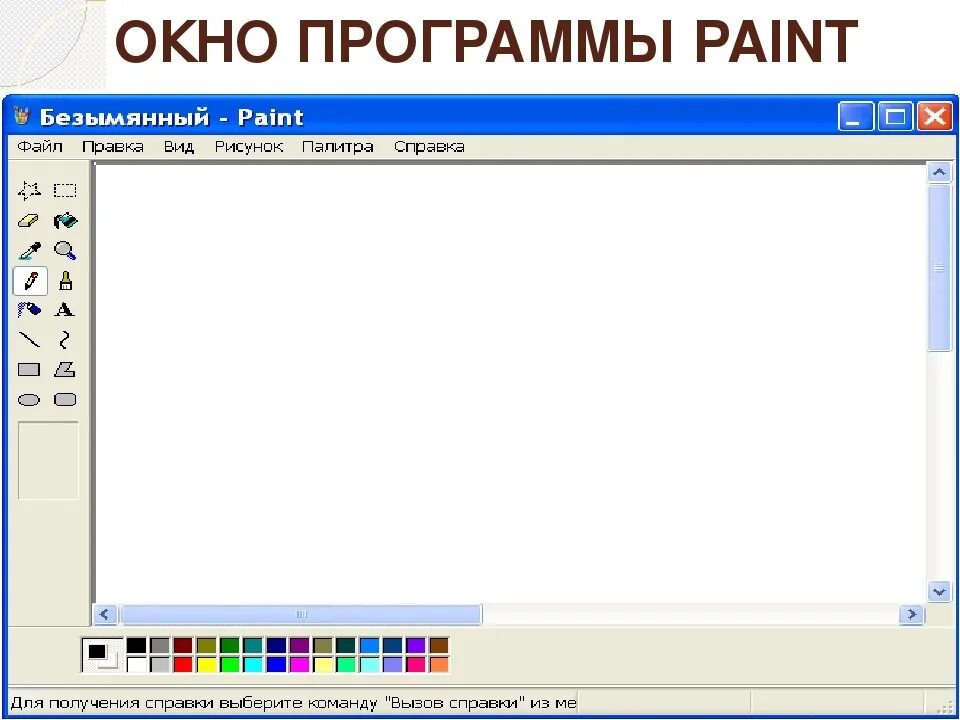Pick the navy blue swatch

pos(276,645)
